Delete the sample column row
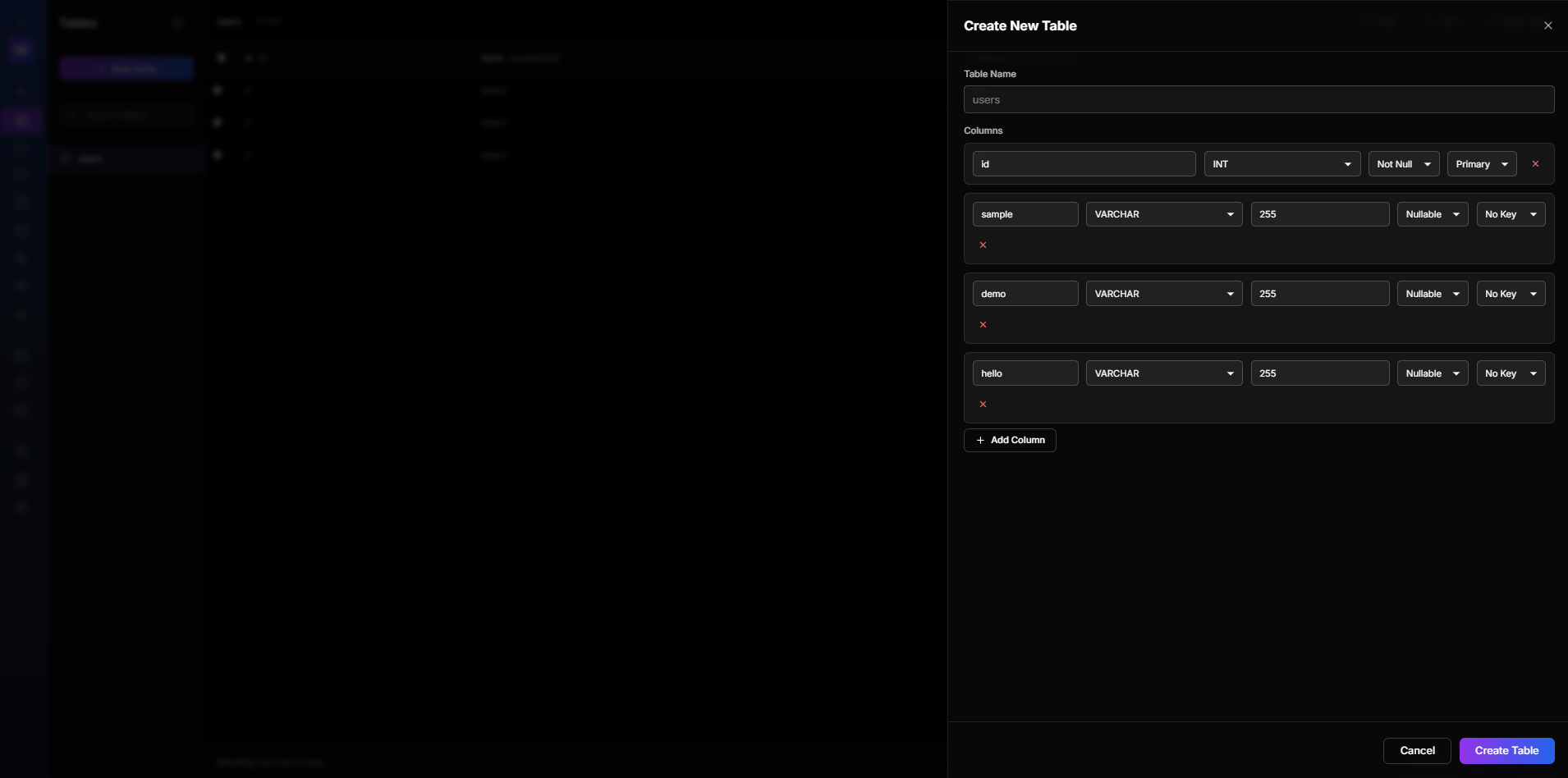 pos(983,245)
